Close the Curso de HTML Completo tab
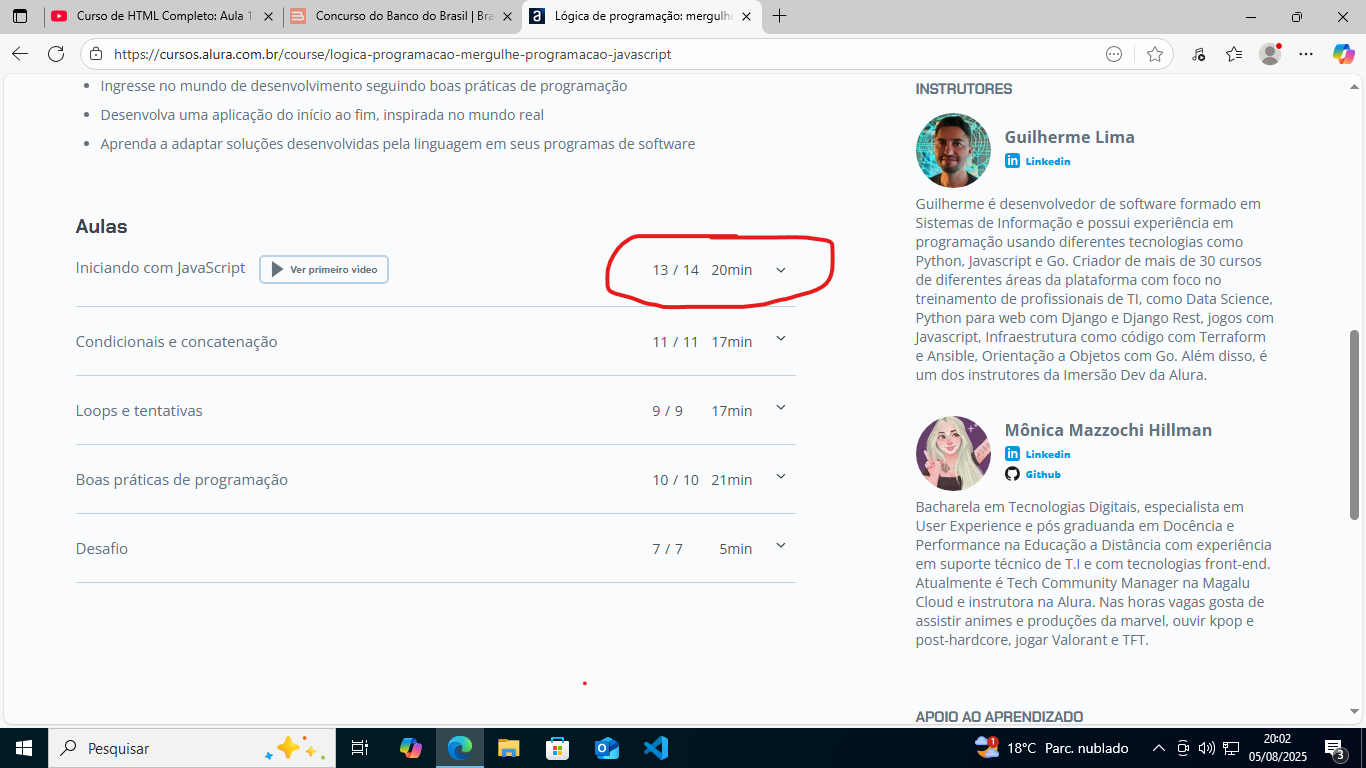Screen dimensions: 1366x768 click(x=268, y=16)
